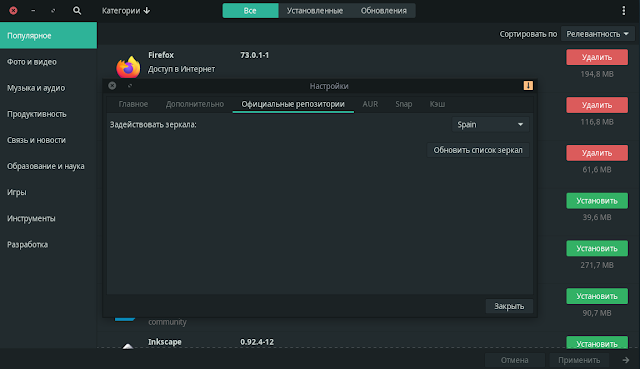Open the search magnifier icon
Screen dimensions: 640x369
click(77, 11)
